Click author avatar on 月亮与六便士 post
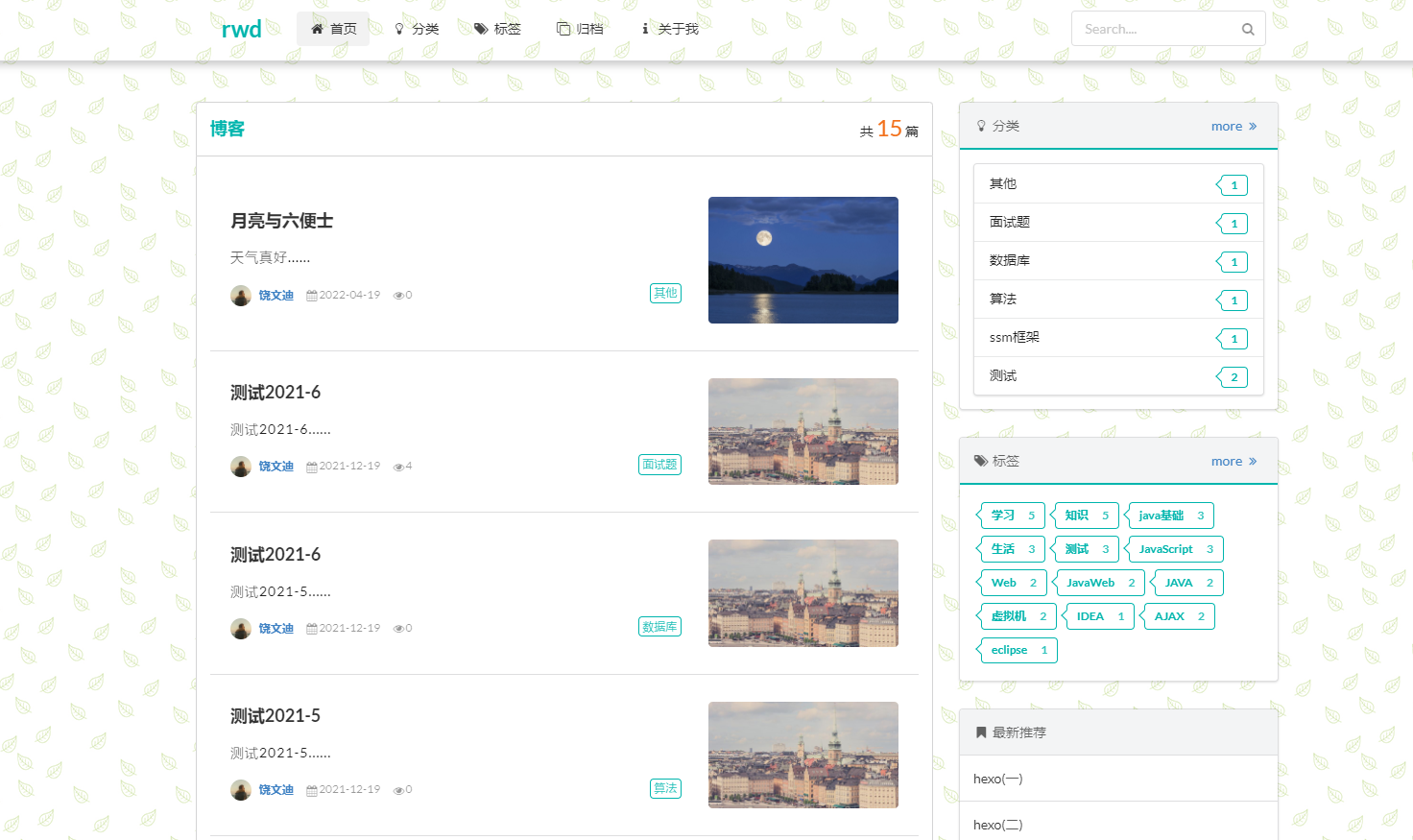The height and width of the screenshot is (840, 1413). coord(241,296)
